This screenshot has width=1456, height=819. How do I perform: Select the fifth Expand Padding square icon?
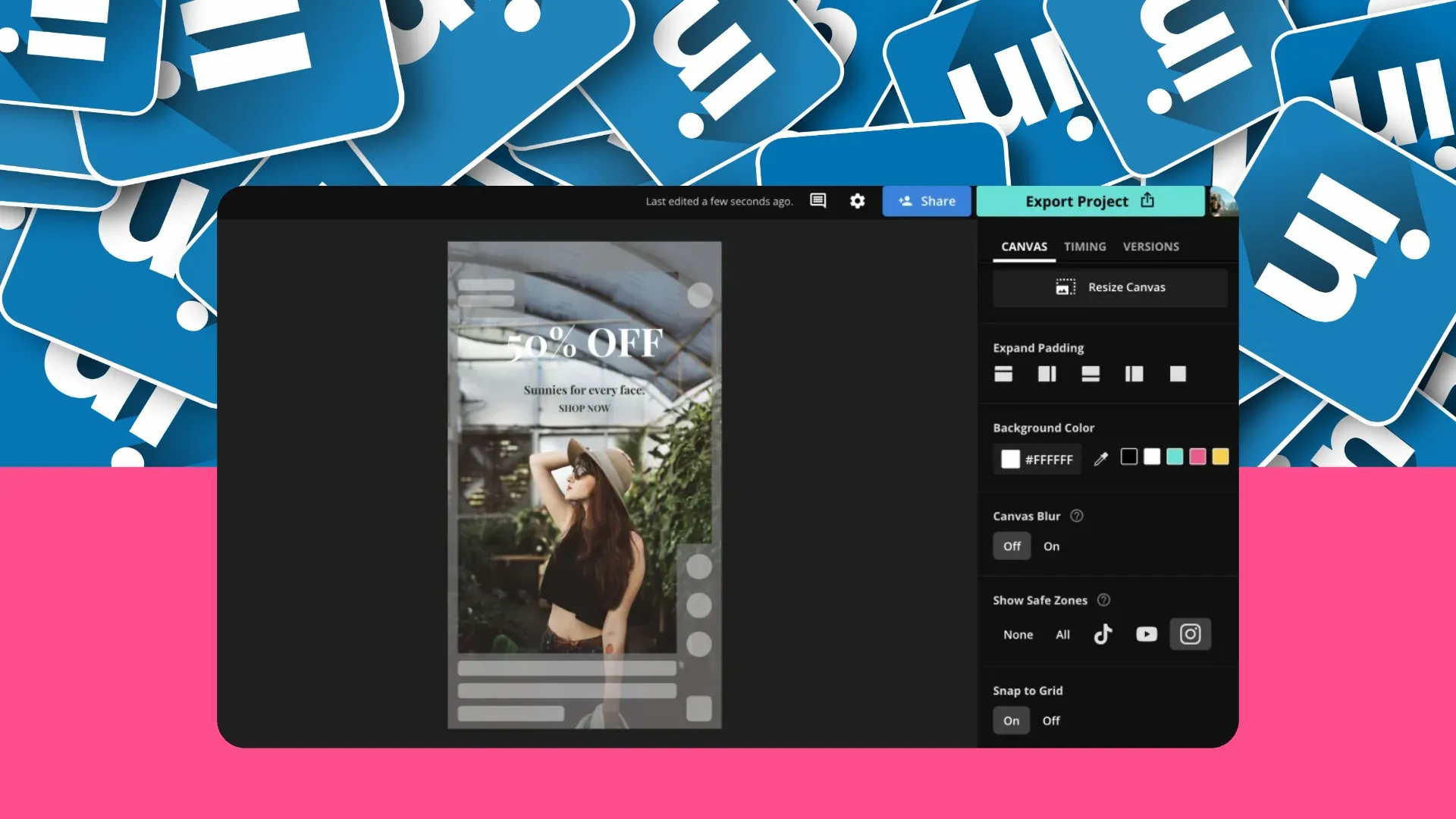coord(1178,374)
